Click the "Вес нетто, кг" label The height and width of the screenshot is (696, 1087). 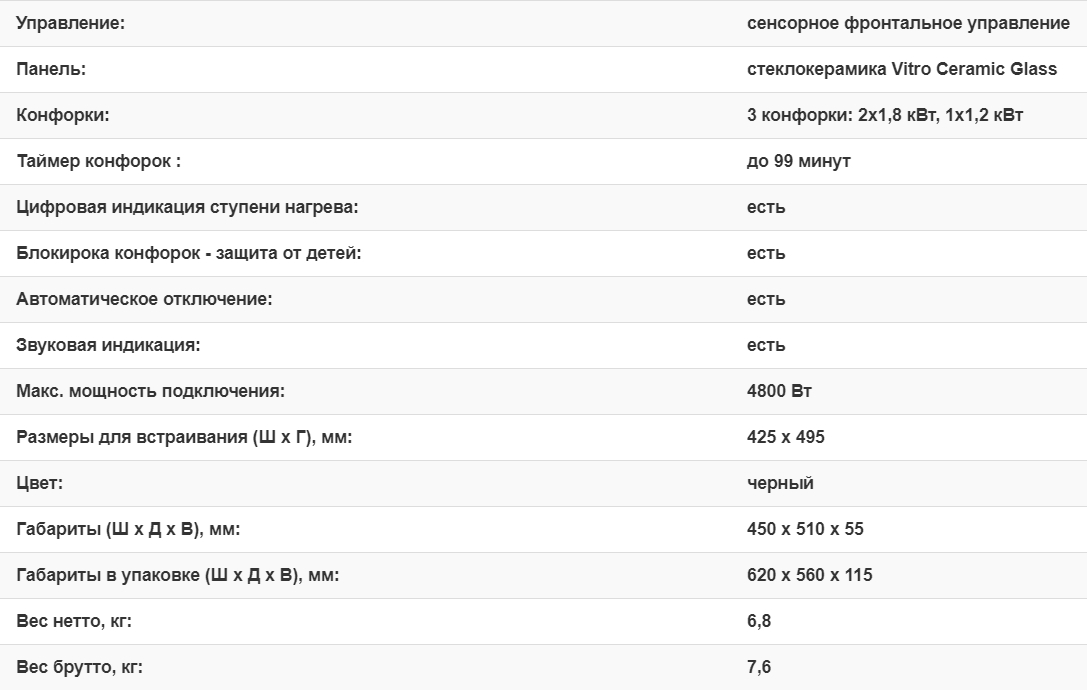[74, 621]
